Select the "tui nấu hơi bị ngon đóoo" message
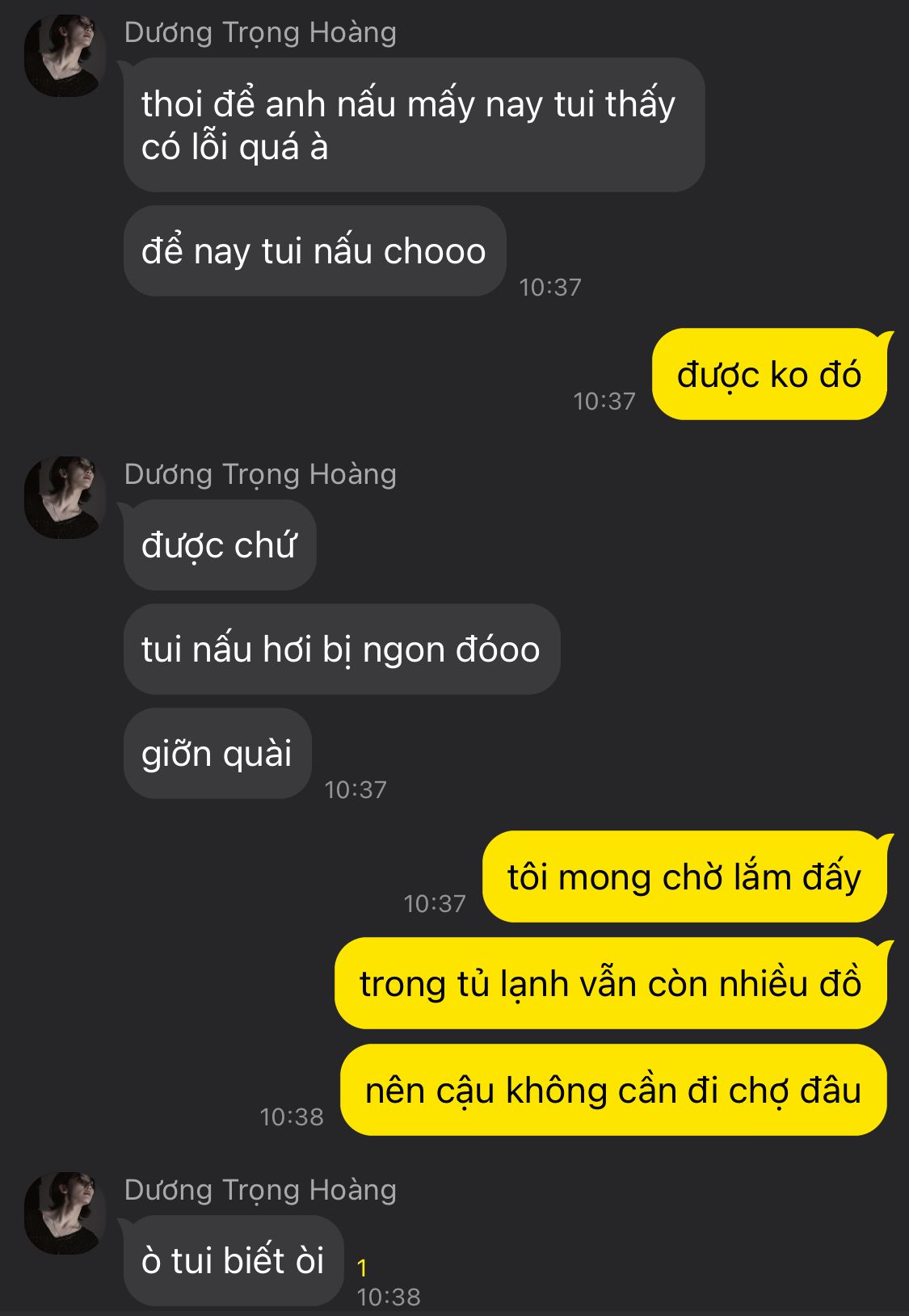 tap(341, 649)
